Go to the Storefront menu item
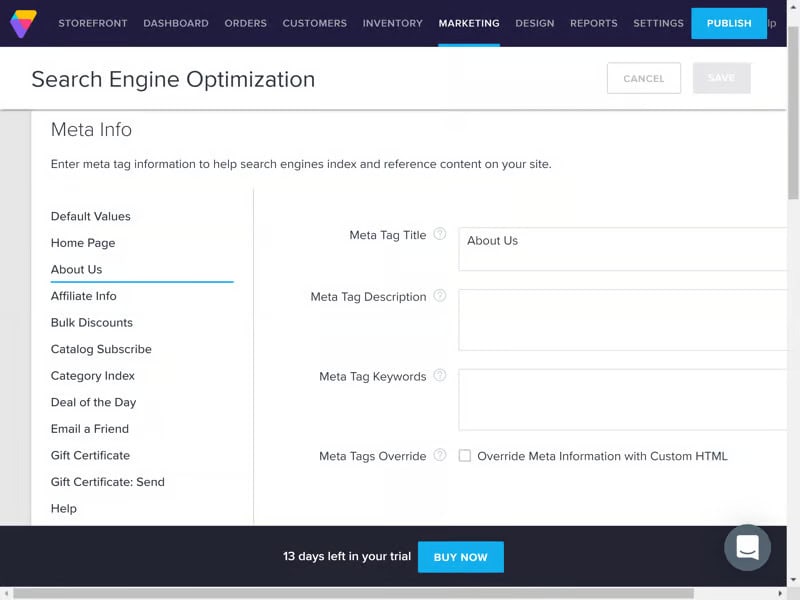 pos(93,23)
